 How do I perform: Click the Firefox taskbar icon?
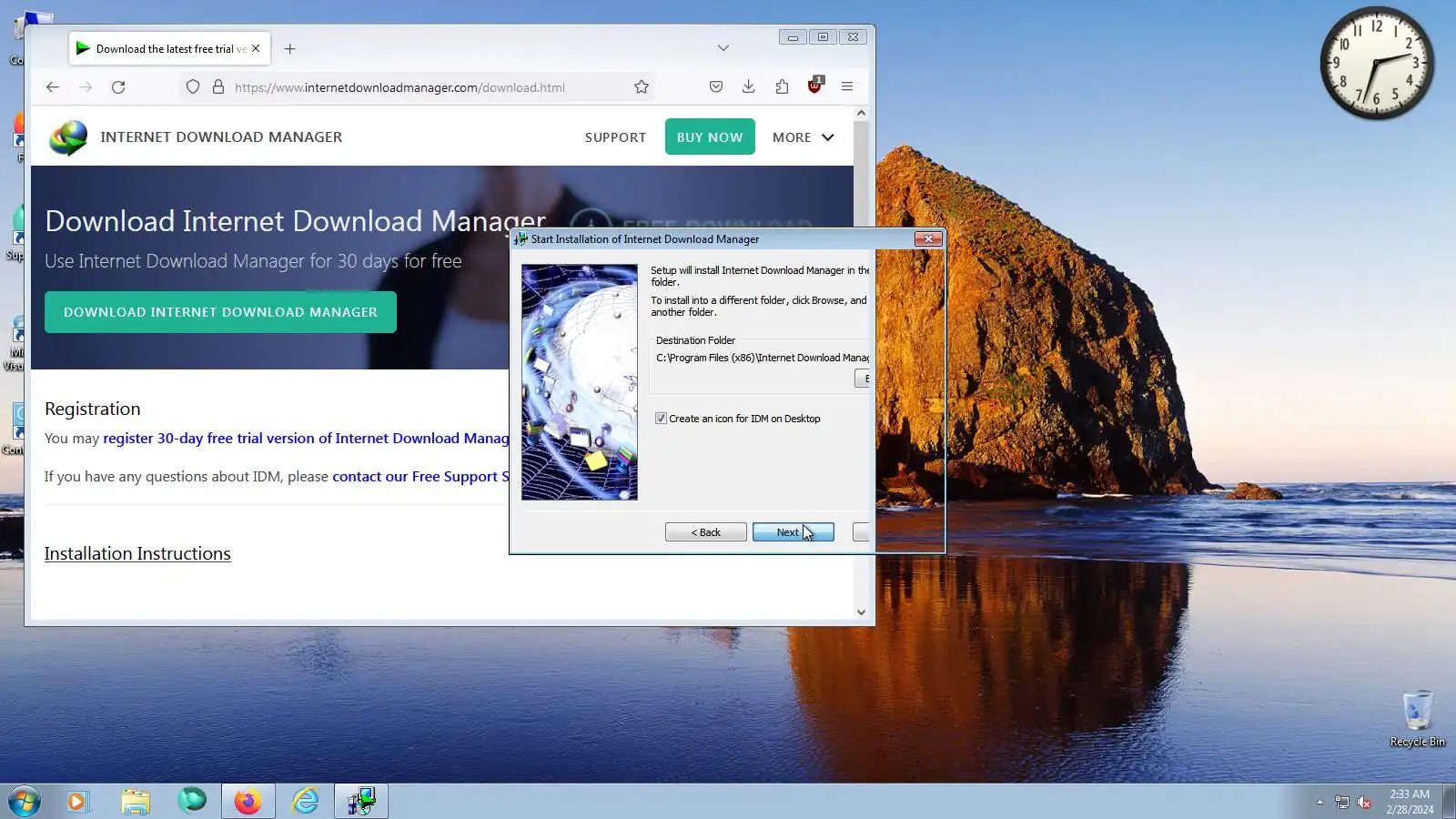click(248, 802)
